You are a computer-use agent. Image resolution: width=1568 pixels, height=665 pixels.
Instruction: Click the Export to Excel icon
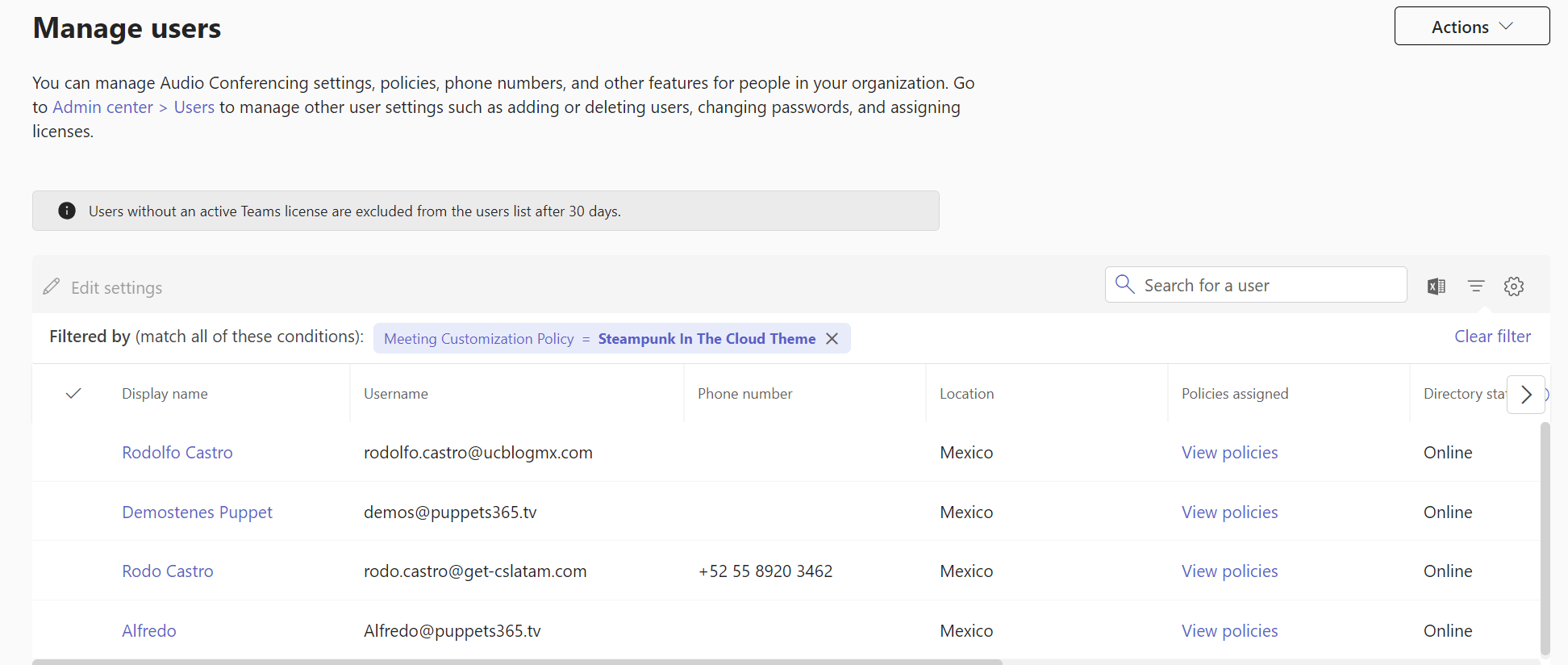[1436, 286]
